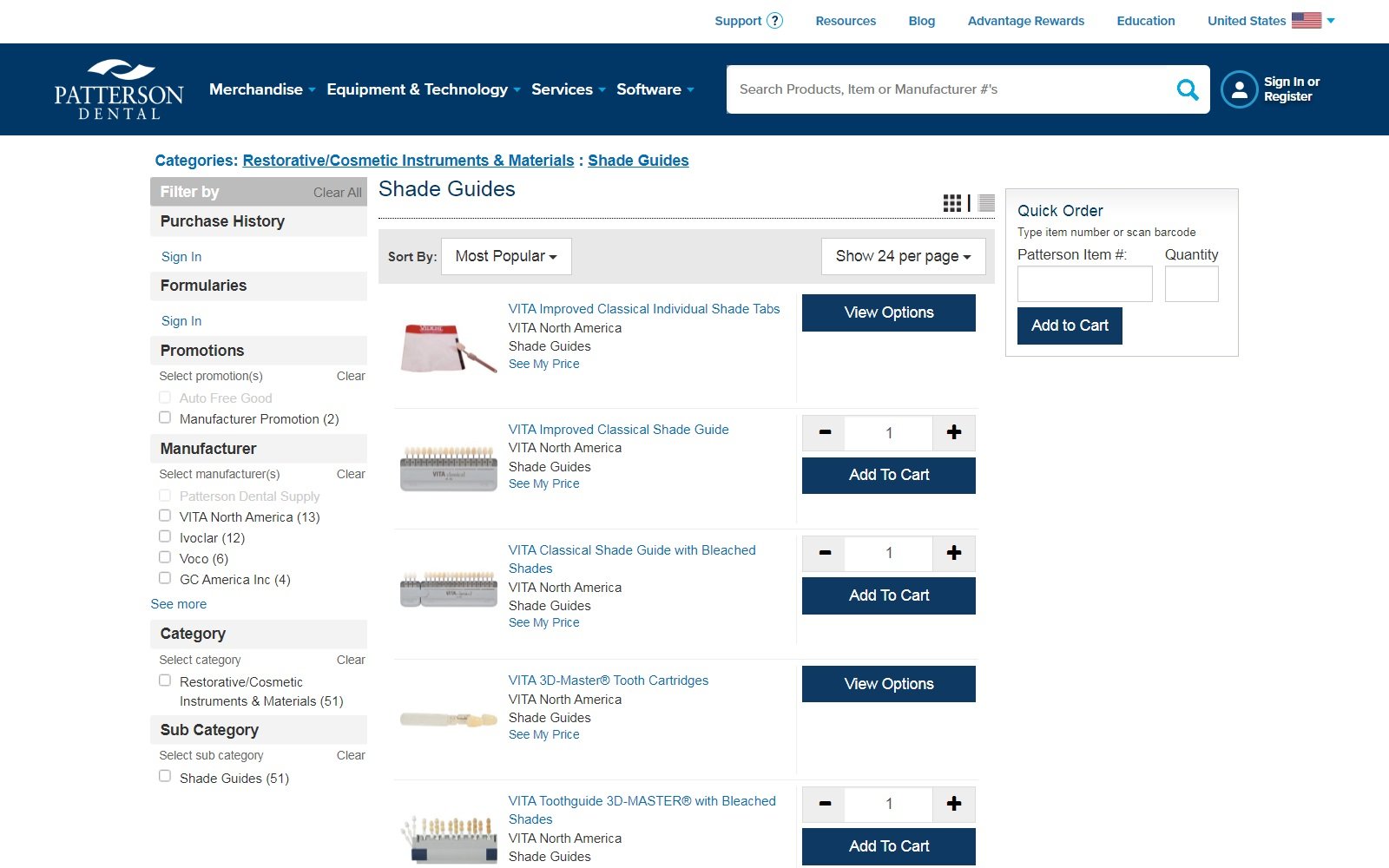
Task: Increase quantity for VITA Improved Classical Shade Guide
Action: pos(953,432)
